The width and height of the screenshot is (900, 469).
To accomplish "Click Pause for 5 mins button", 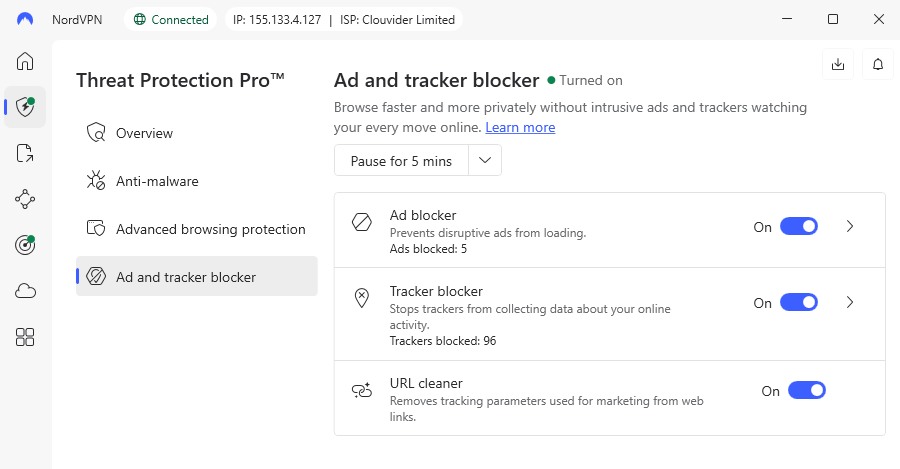I will [401, 160].
